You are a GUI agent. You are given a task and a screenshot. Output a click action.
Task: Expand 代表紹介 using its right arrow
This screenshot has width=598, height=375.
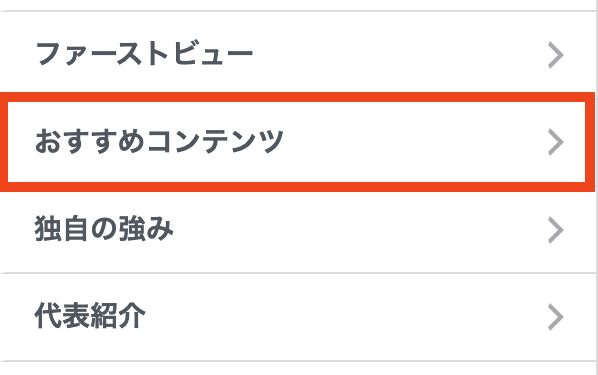(x=556, y=317)
